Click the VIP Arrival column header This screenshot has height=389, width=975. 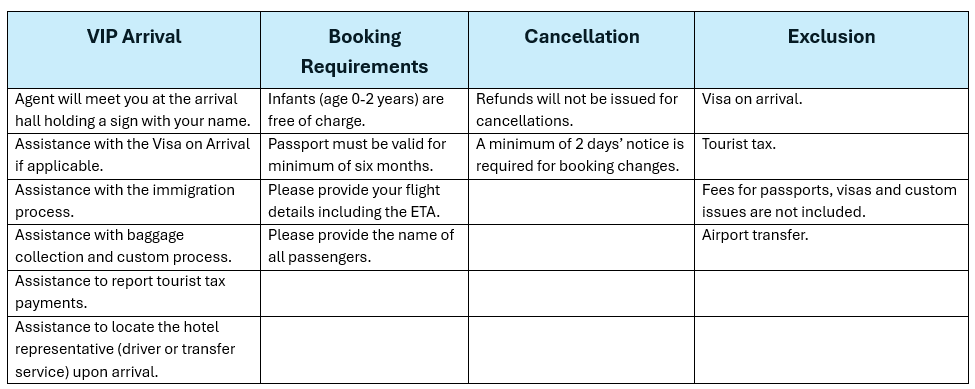point(134,50)
